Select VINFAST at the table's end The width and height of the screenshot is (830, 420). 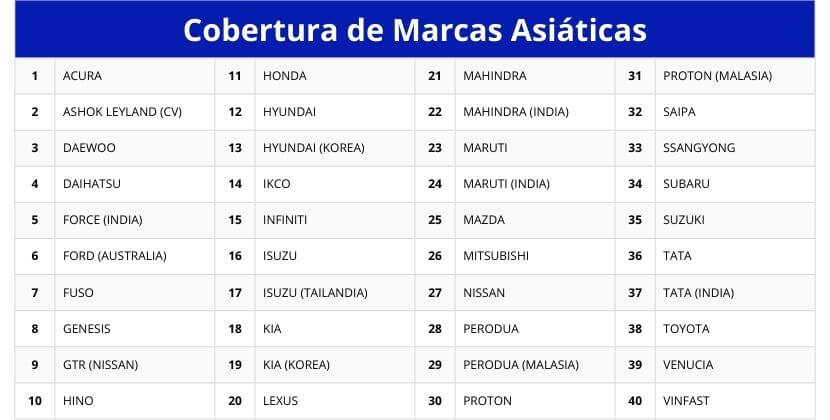tap(686, 401)
